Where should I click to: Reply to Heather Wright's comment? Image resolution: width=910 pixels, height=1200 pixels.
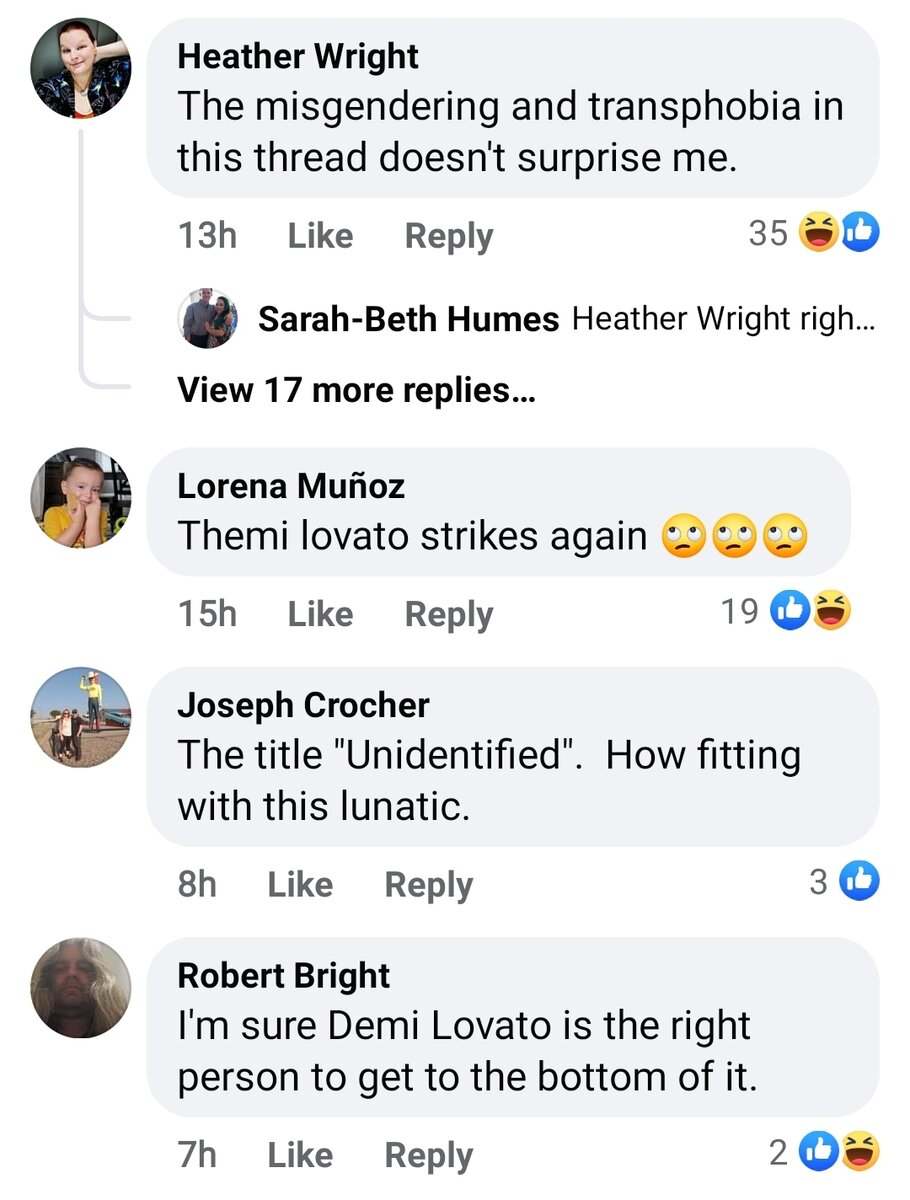point(449,236)
